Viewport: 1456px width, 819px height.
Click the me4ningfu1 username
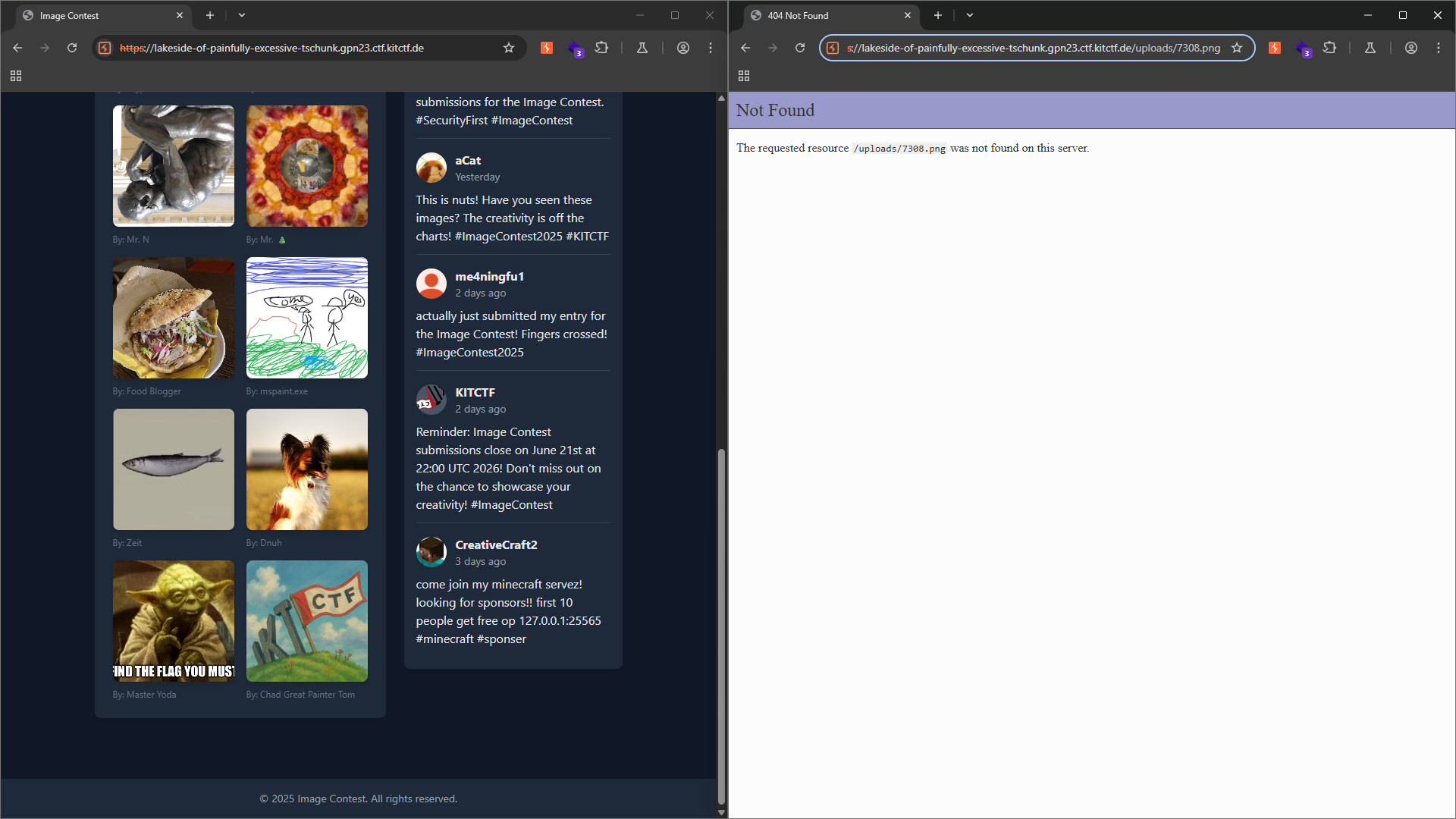point(490,277)
